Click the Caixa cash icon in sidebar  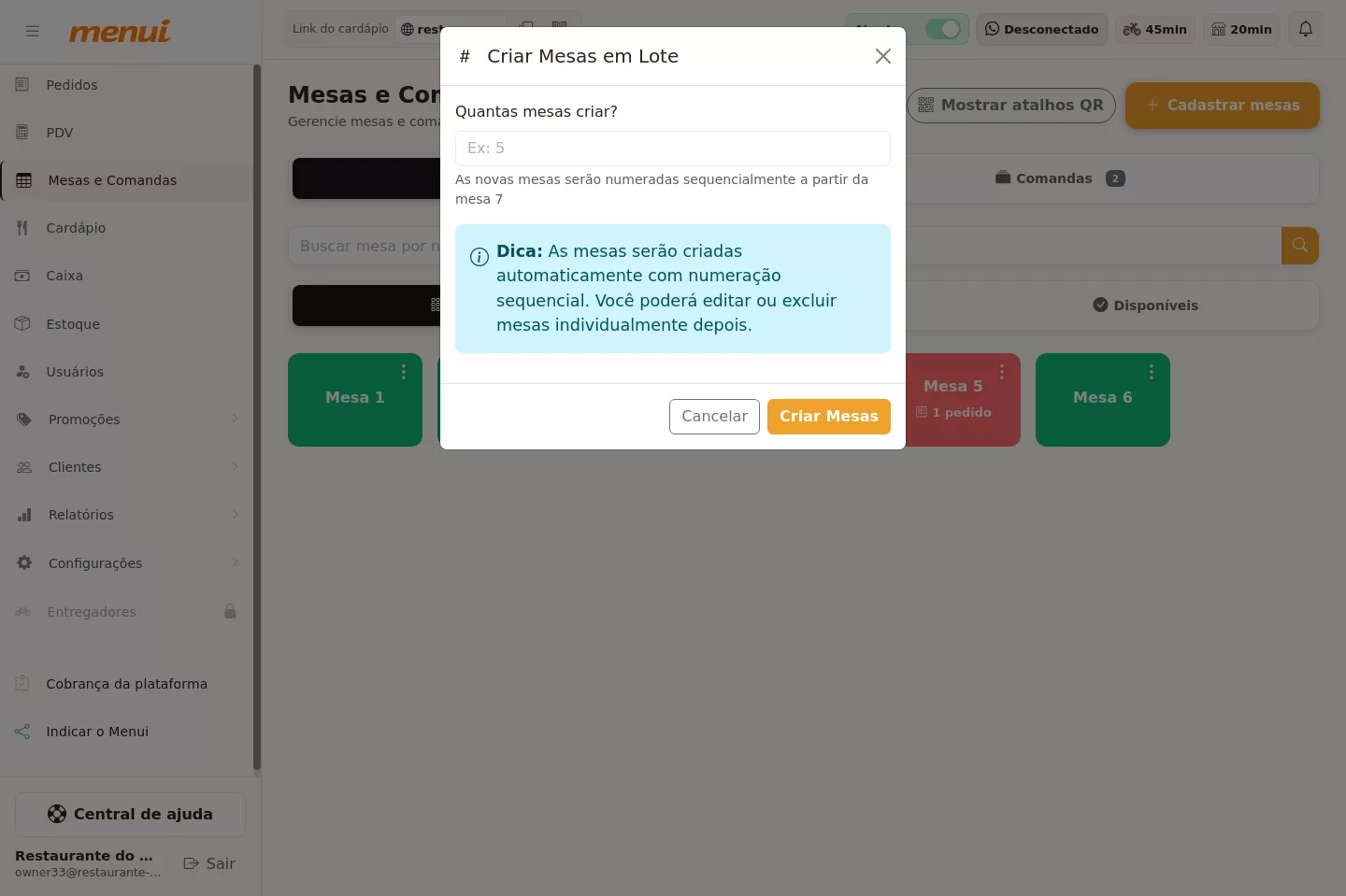(23, 276)
